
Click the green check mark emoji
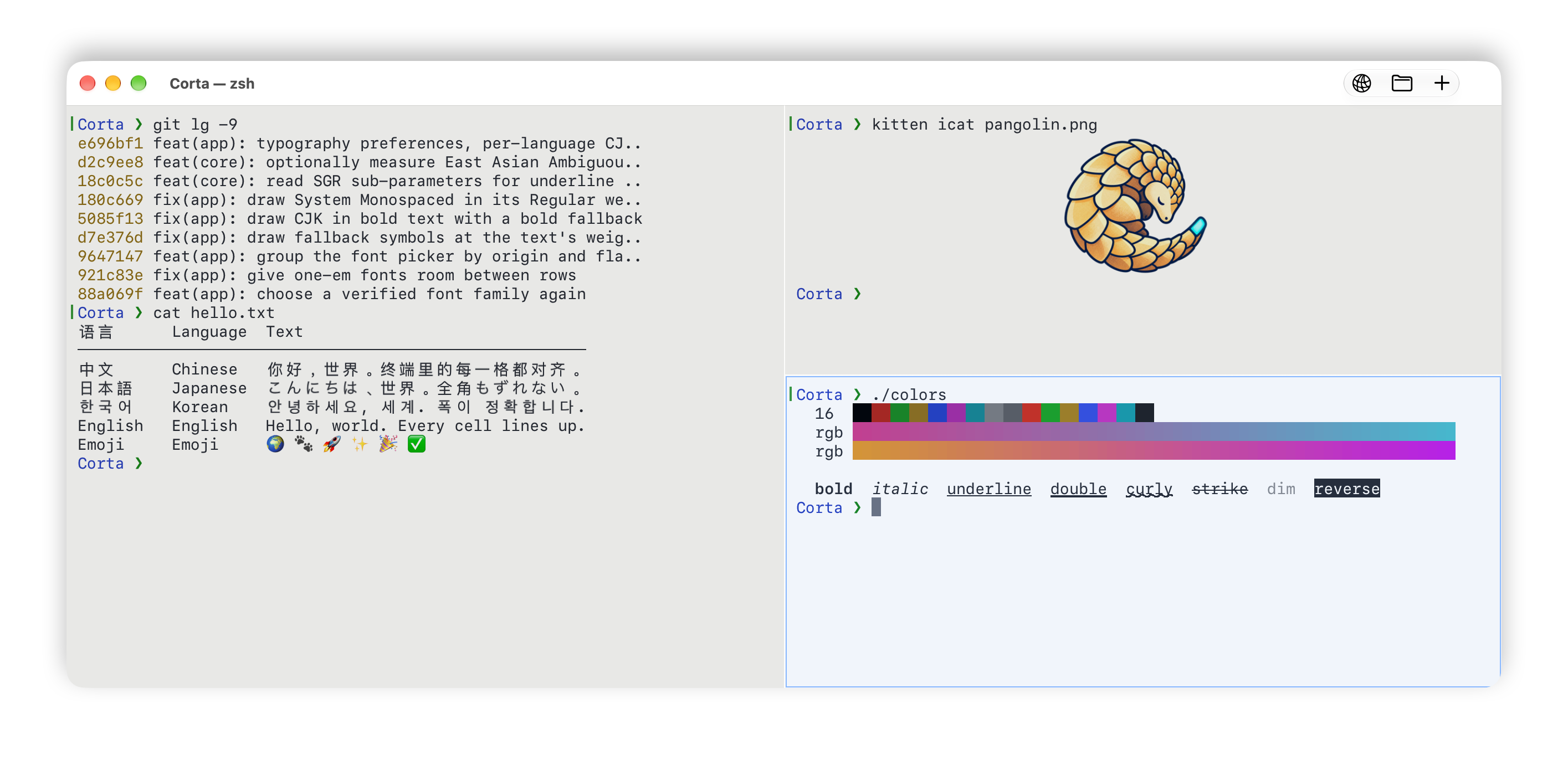coord(416,444)
